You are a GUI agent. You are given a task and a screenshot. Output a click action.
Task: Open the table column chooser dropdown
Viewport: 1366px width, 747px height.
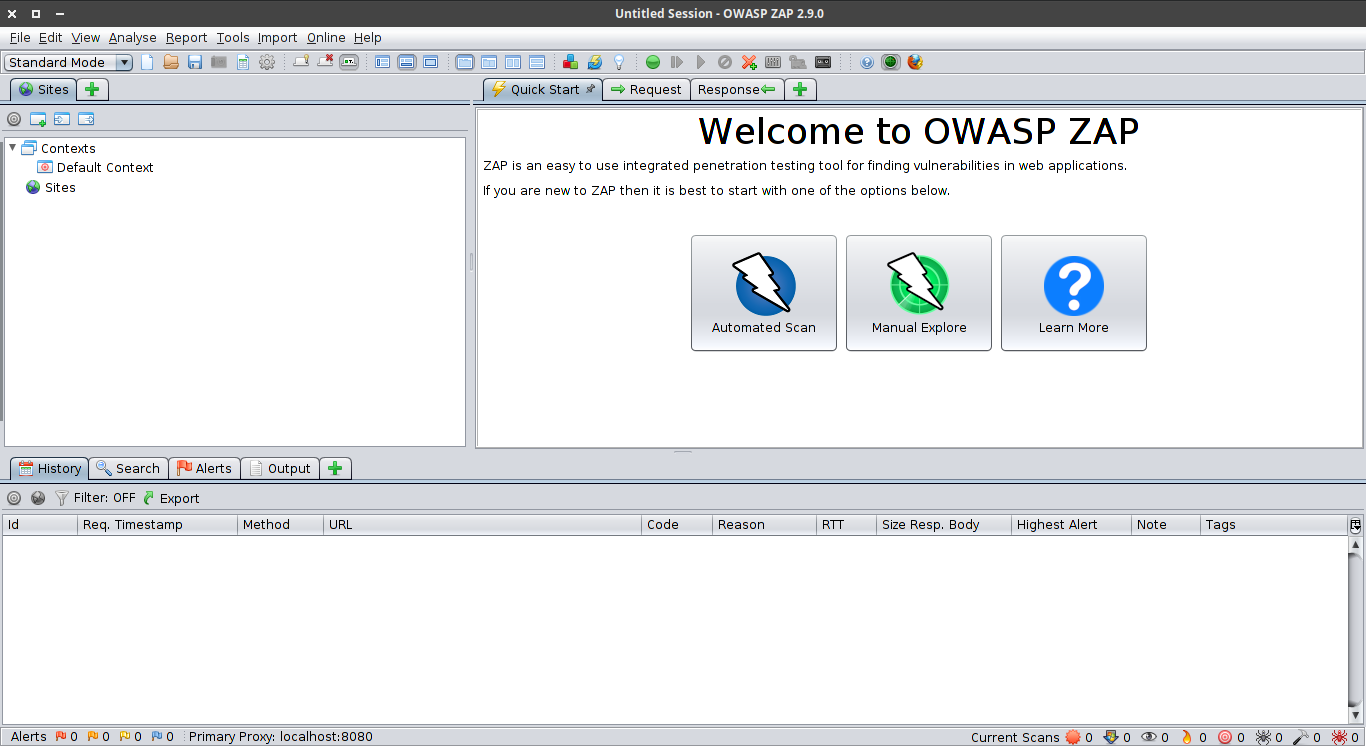[1355, 525]
